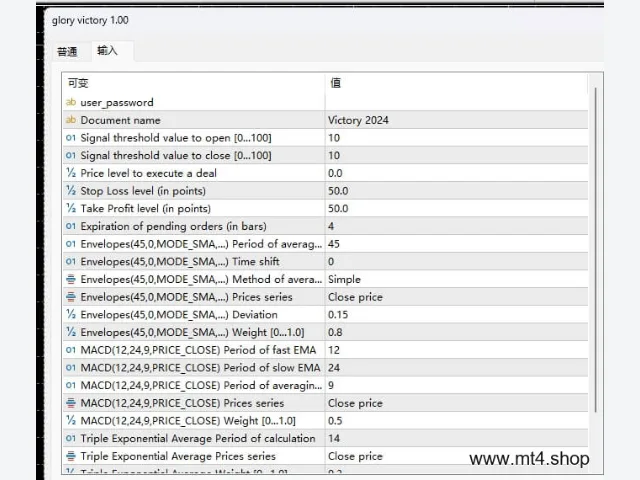Click enum icon for MACD Prices series
The image size is (640, 480).
[71, 403]
